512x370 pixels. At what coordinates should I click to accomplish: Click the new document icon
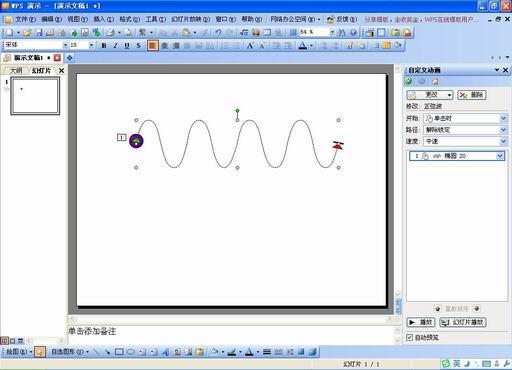(10, 33)
